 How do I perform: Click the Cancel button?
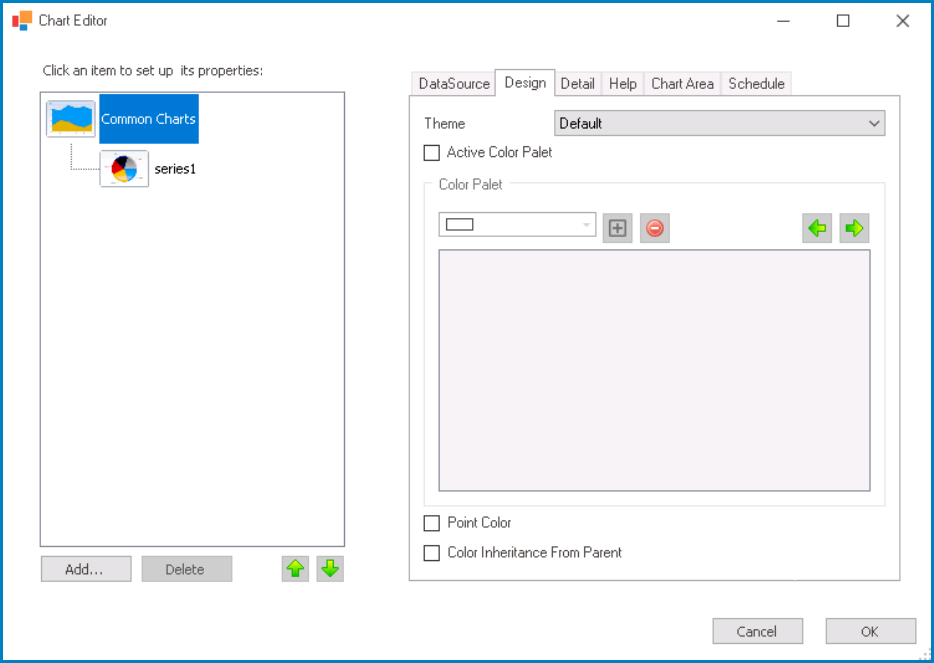pyautogui.click(x=757, y=631)
